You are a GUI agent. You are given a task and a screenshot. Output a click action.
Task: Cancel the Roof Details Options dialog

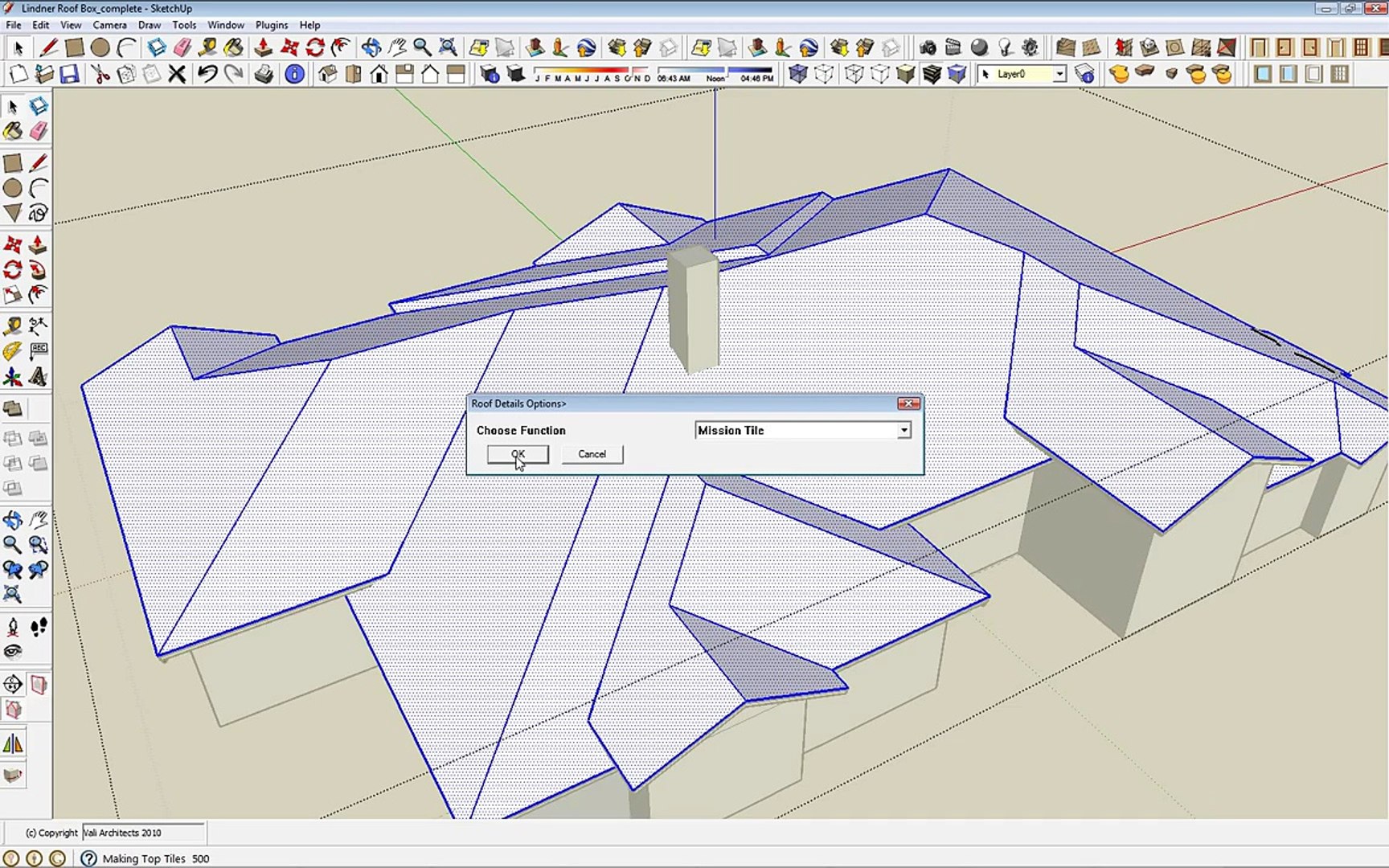[x=592, y=454]
